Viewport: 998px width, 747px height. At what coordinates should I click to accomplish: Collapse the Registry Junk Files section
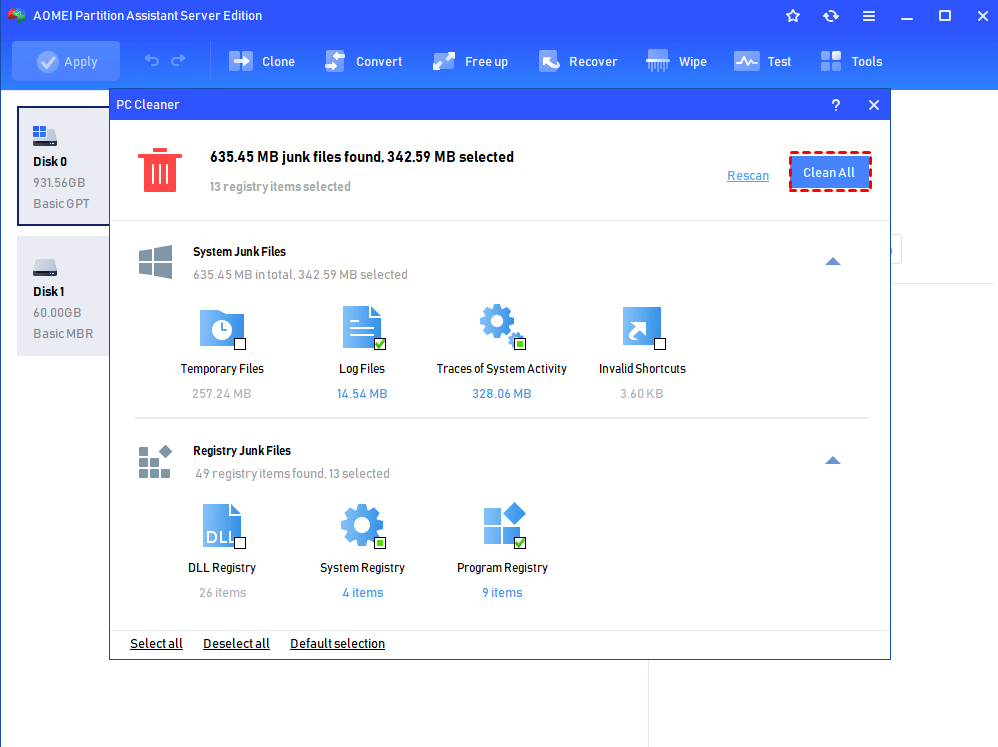(833, 461)
